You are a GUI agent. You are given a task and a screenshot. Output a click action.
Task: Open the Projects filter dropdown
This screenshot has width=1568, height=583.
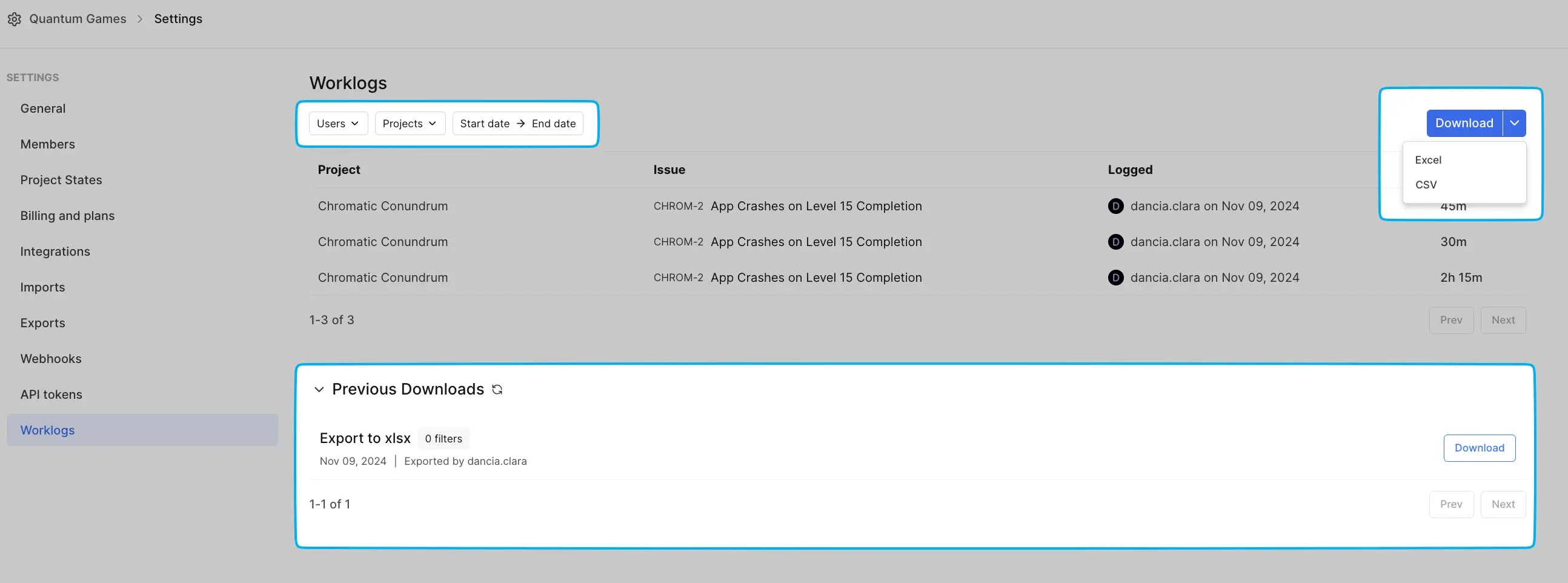(x=409, y=123)
